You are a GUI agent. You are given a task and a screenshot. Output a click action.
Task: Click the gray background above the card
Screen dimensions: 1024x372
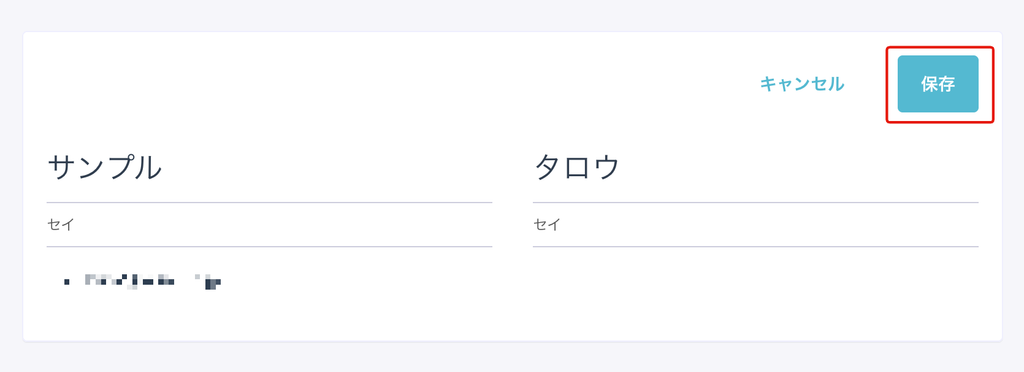[512, 14]
